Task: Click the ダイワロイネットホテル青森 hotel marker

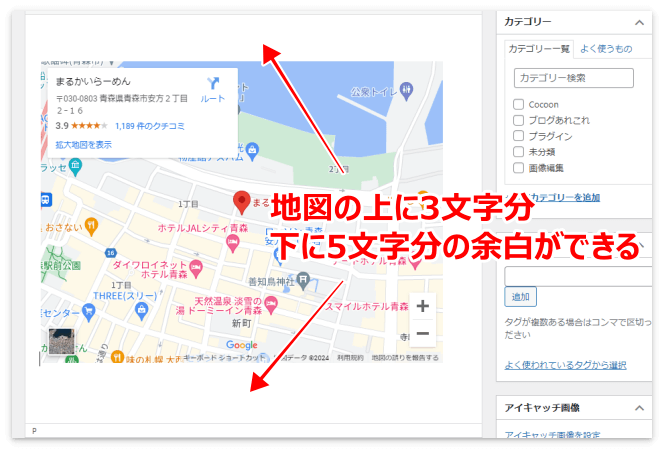Action: click(x=196, y=268)
